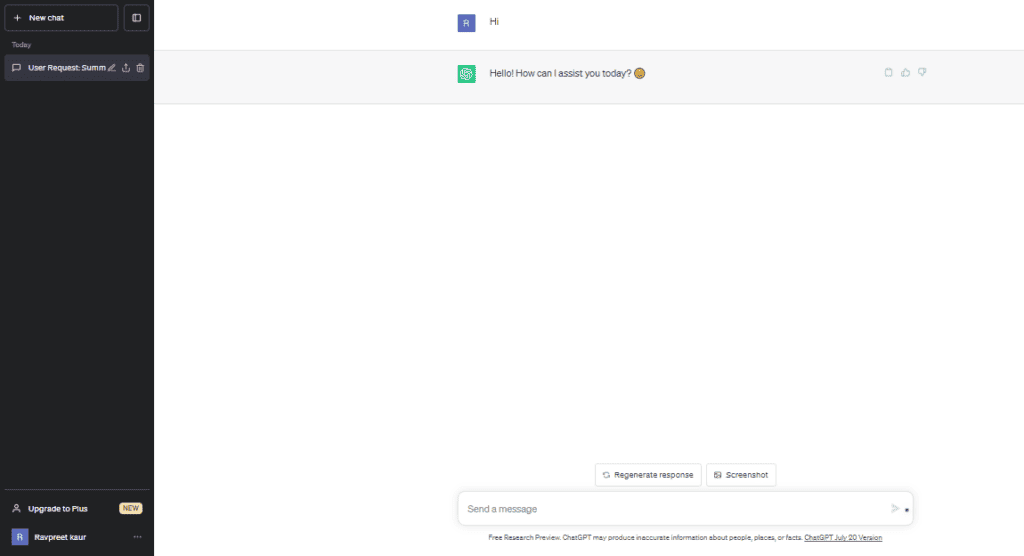Click the send arrow icon

(x=895, y=509)
